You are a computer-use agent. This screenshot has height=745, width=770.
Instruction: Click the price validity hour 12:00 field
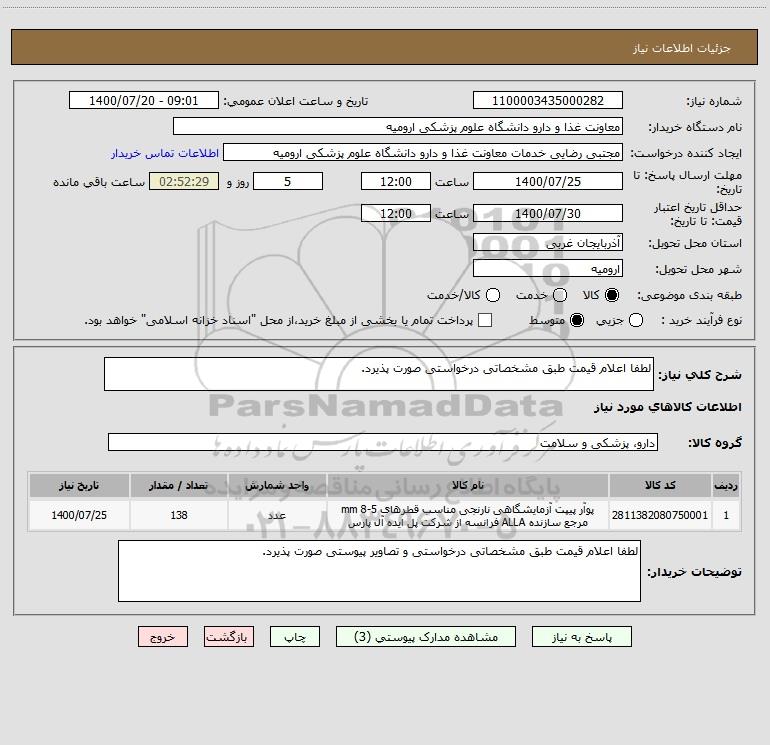(x=396, y=213)
